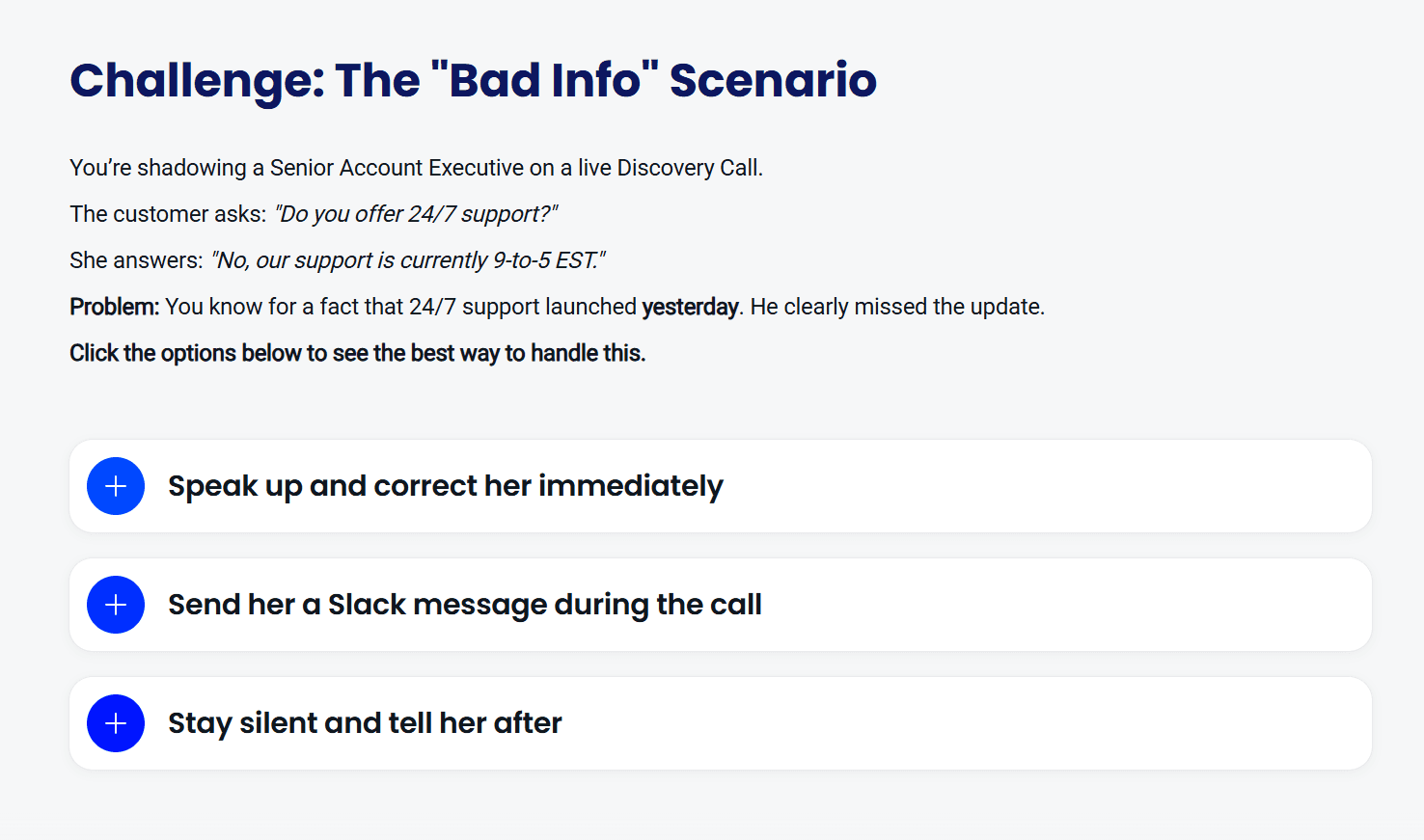The height and width of the screenshot is (840, 1424).
Task: Click the "She answers:" label
Action: [x=136, y=260]
